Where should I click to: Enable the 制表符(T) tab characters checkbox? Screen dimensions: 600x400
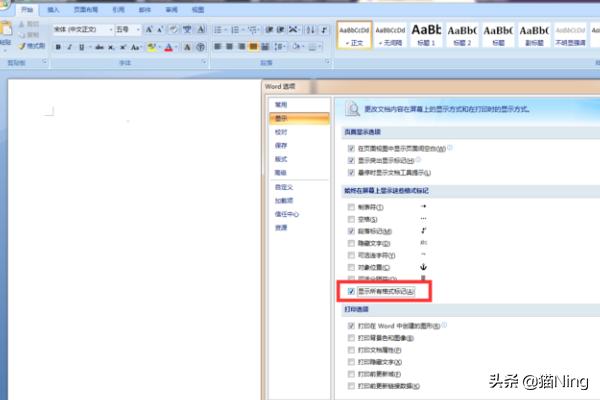(x=351, y=207)
